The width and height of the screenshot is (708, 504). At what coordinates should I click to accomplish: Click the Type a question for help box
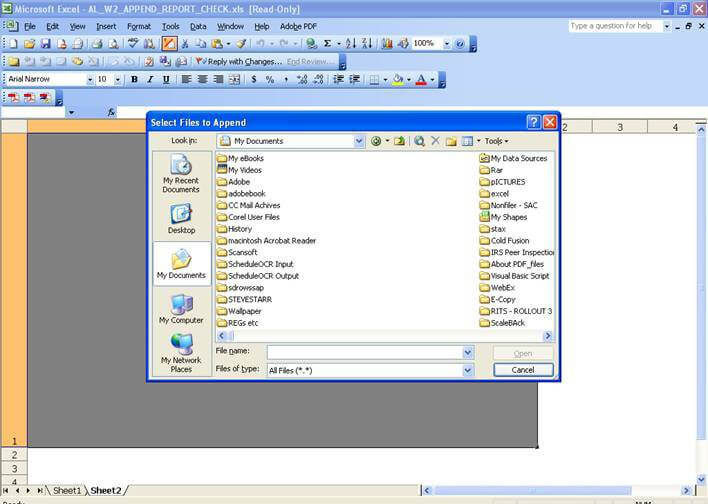615,26
